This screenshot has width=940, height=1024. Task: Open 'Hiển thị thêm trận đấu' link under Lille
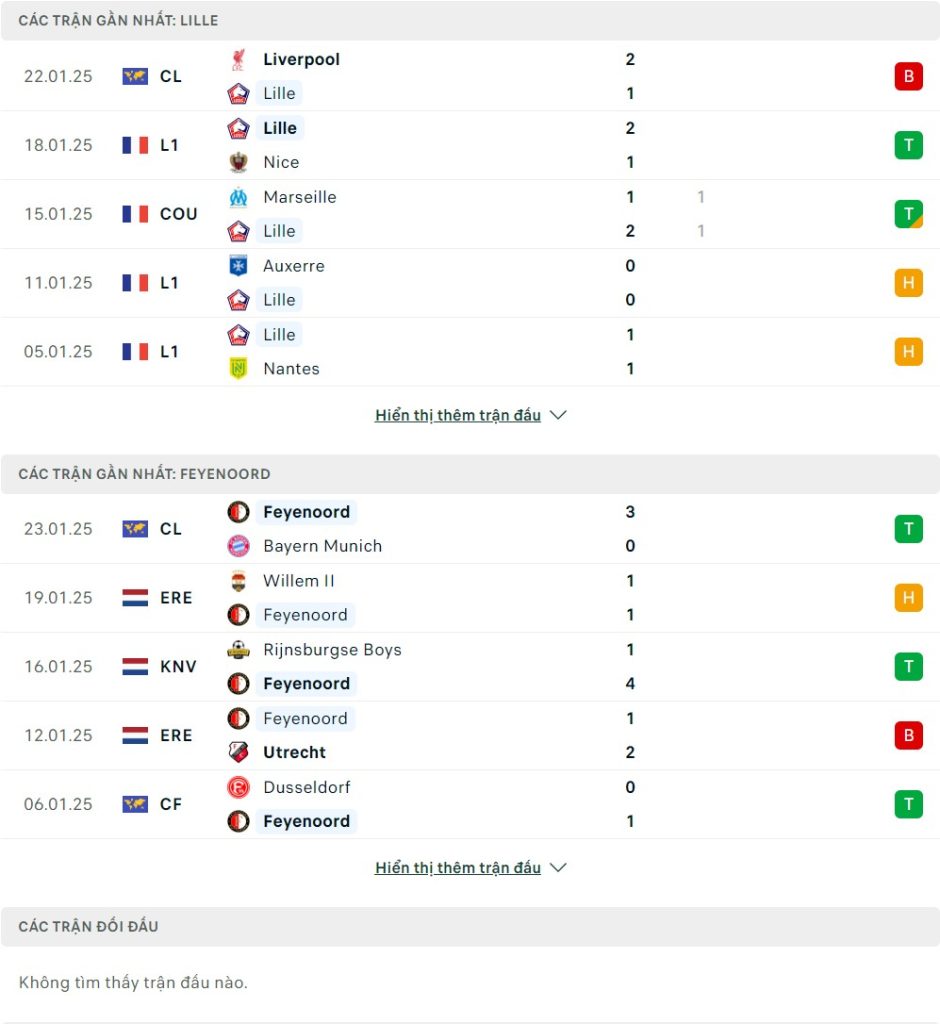(x=458, y=415)
